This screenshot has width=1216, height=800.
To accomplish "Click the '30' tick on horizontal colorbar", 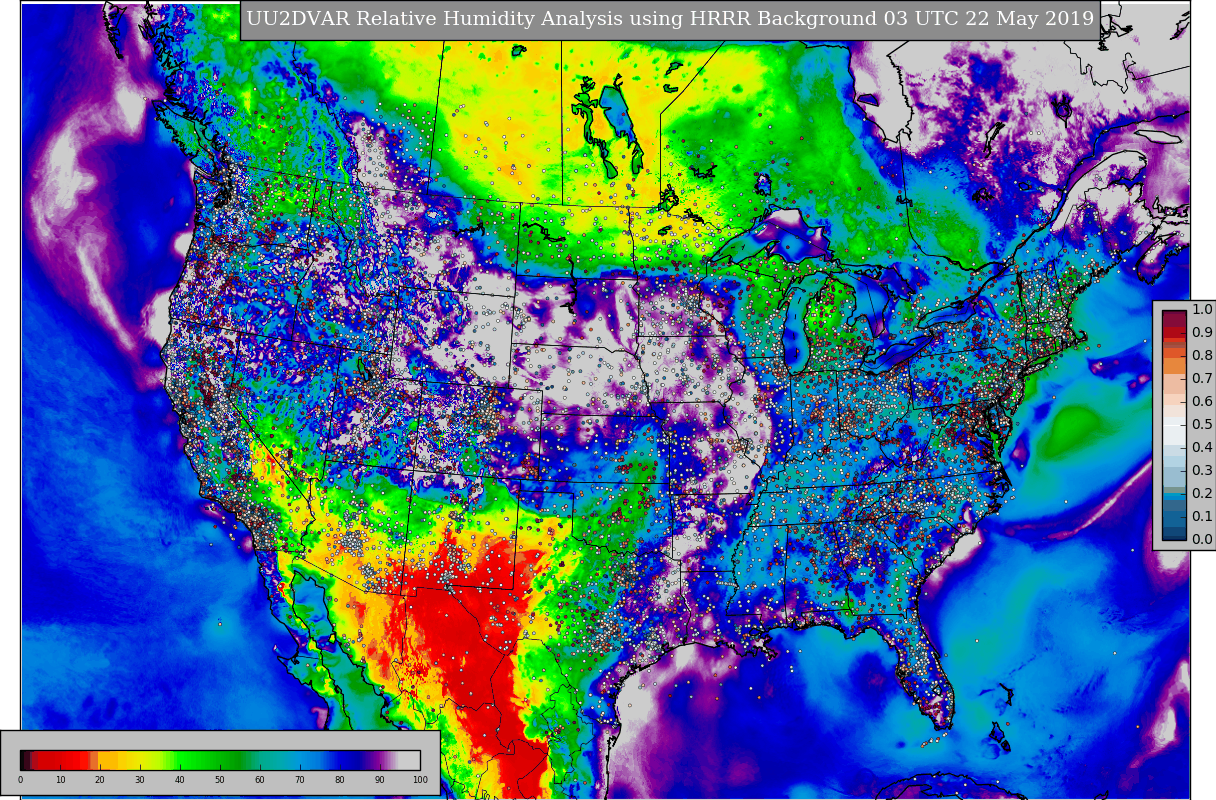I will click(140, 780).
